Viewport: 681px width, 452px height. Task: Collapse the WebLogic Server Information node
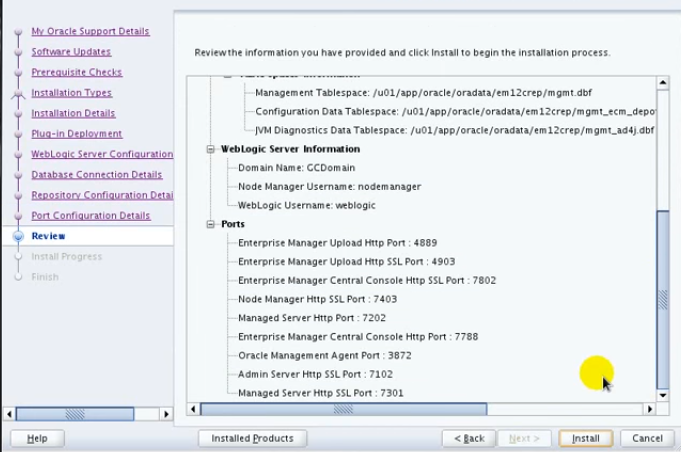[211, 149]
